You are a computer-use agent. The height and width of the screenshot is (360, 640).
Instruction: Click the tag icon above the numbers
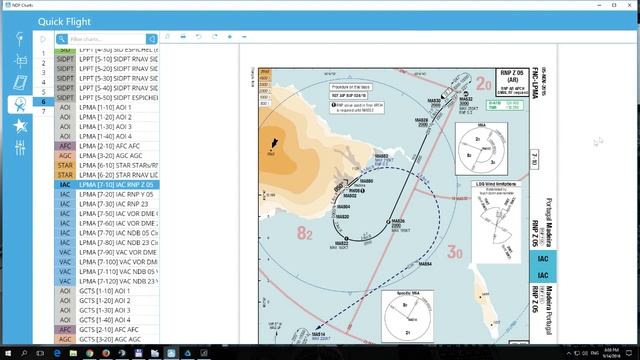click(x=43, y=40)
